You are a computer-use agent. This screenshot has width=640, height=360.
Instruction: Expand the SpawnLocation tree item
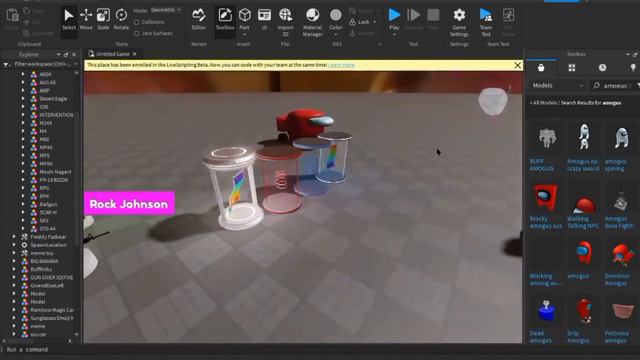pyautogui.click(x=14, y=245)
